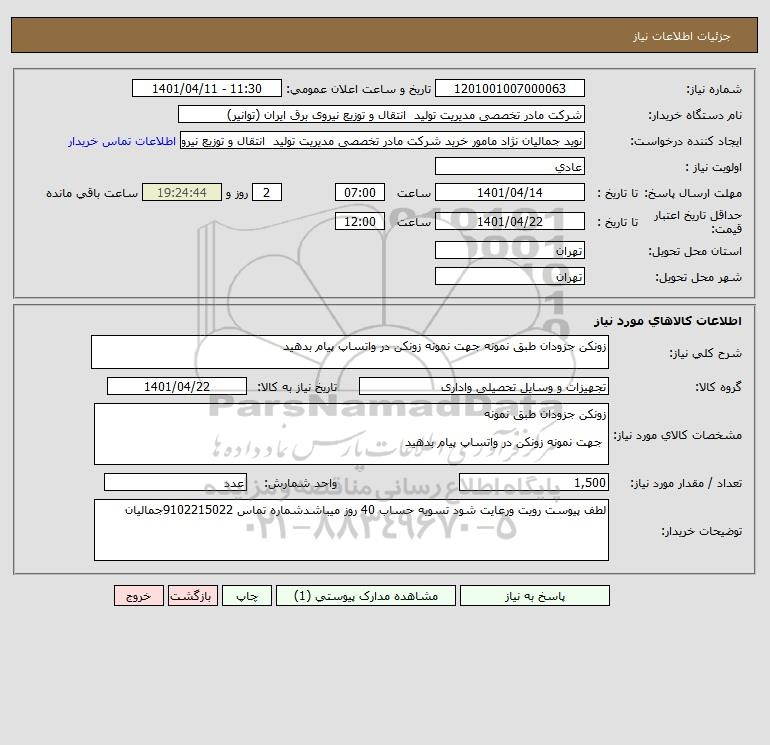770x745 pixels.
Task: Click the توضیحات خریدار label
Action: pos(701,531)
